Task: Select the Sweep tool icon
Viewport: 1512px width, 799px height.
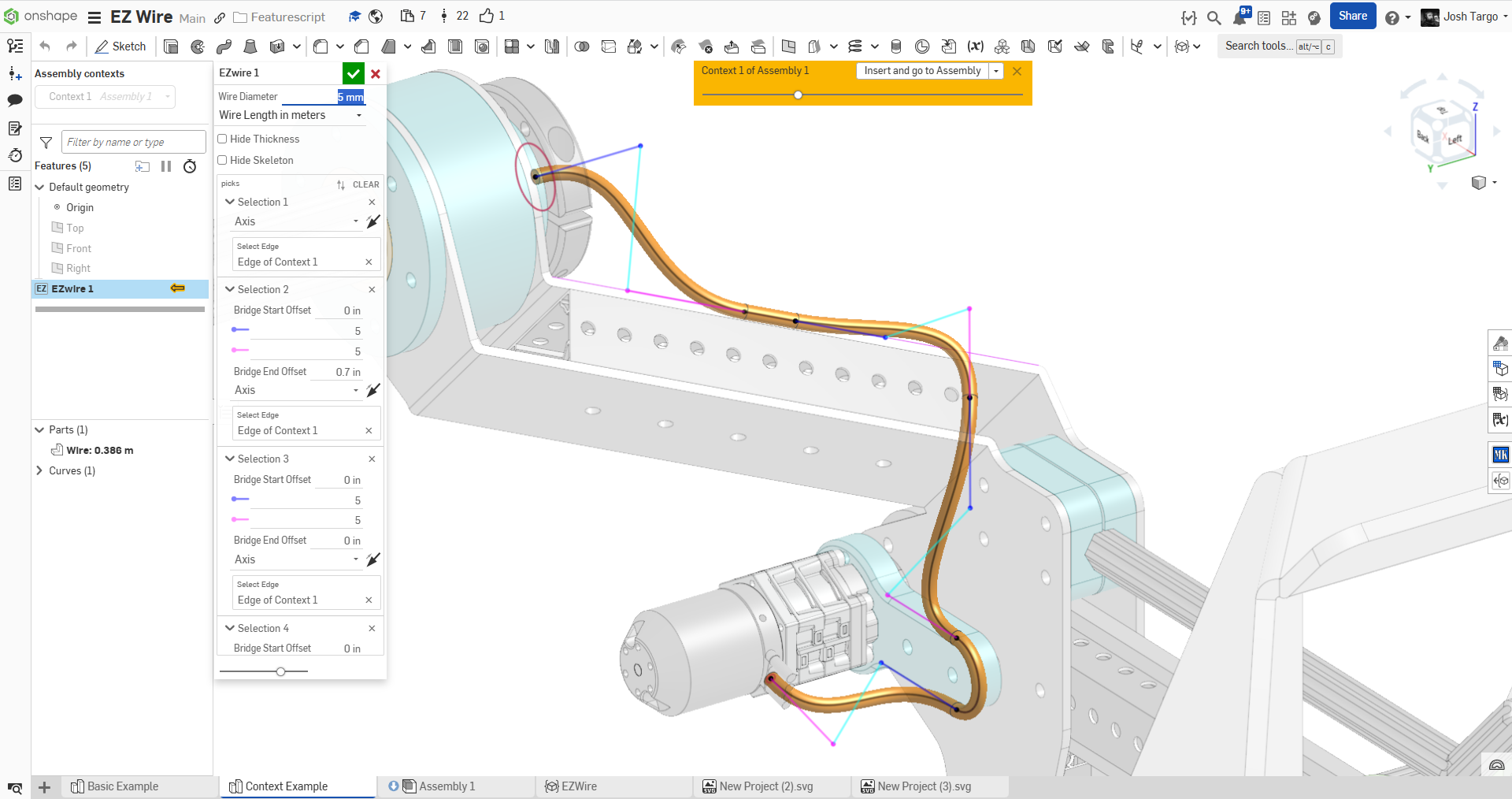Action: 224,46
